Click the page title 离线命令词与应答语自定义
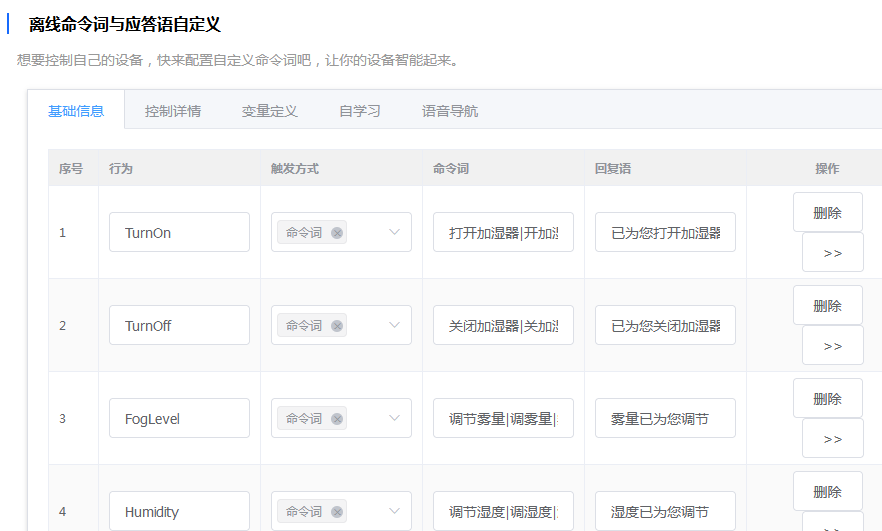Viewport: 882px width, 531px height. tap(124, 24)
